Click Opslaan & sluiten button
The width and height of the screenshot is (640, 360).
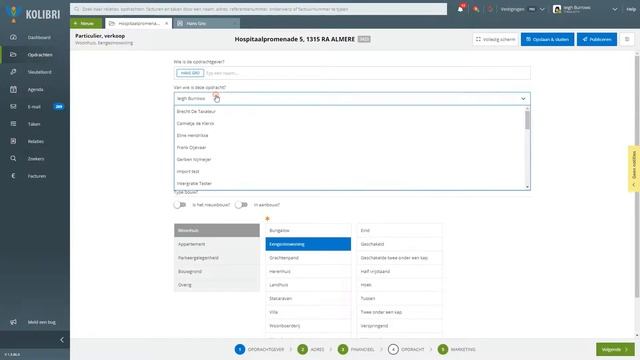tap(547, 39)
